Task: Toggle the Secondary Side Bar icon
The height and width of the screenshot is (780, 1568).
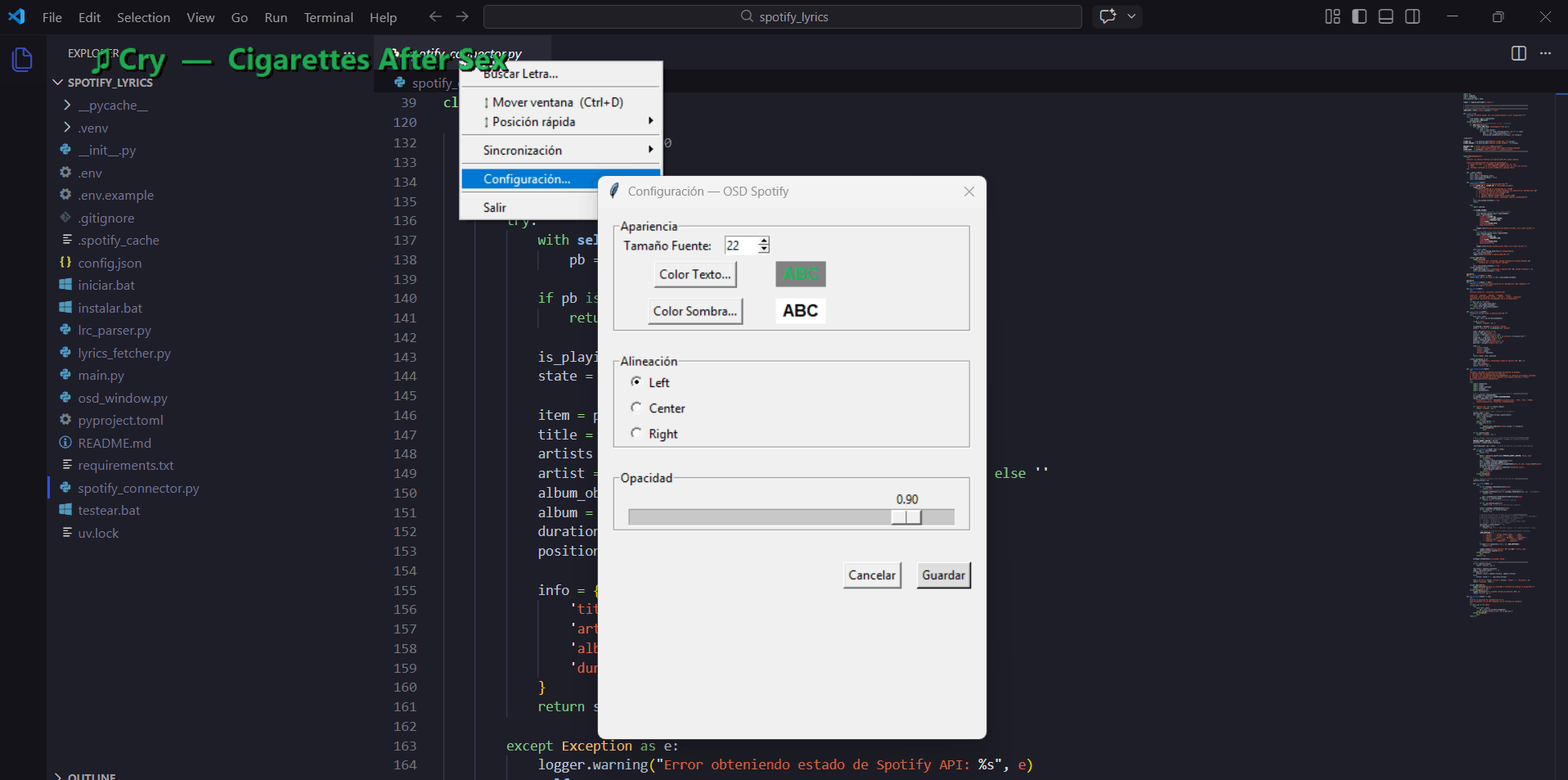Action: click(x=1413, y=17)
